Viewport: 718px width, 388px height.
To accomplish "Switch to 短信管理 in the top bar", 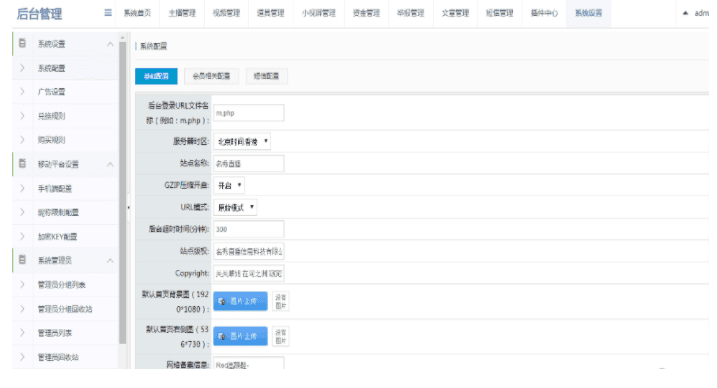I will pyautogui.click(x=500, y=13).
